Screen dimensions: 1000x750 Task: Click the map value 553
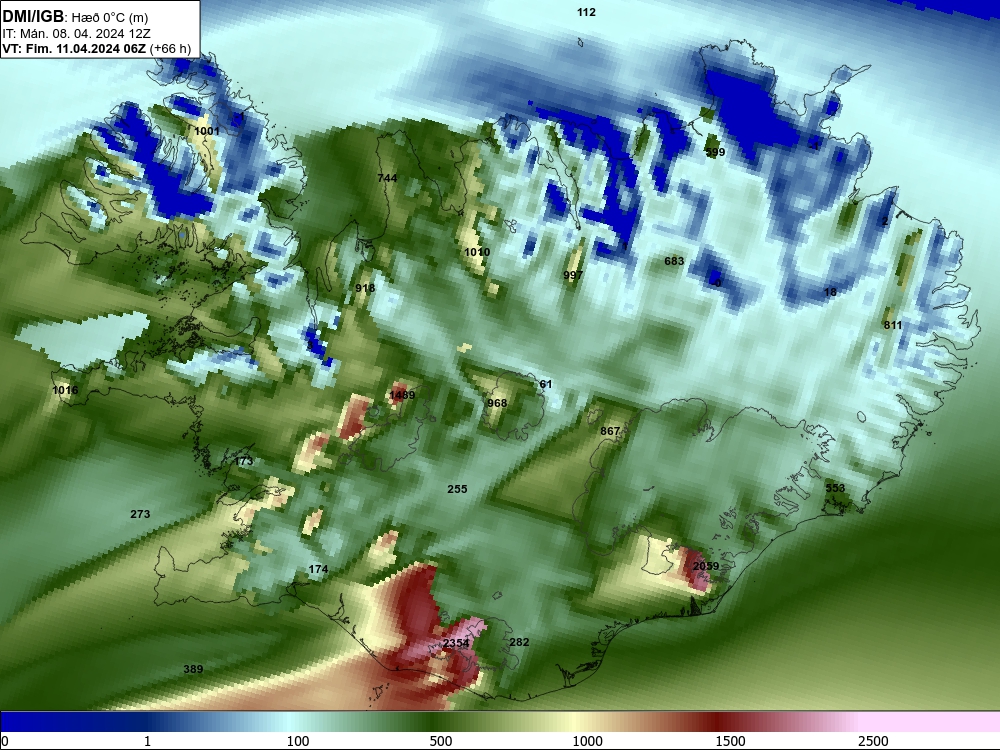[x=835, y=488]
